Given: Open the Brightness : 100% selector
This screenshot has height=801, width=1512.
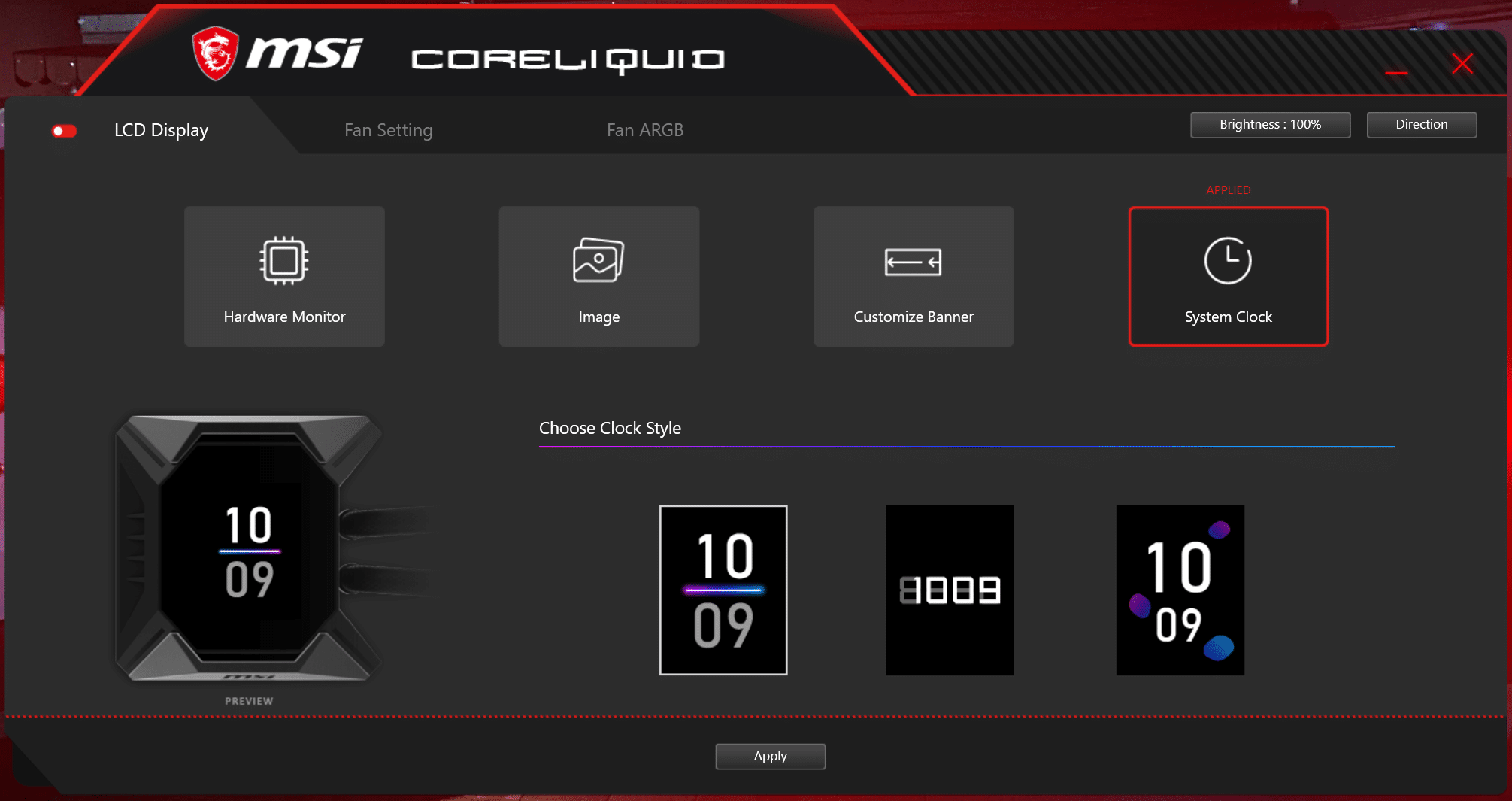Looking at the screenshot, I should tap(1269, 125).
